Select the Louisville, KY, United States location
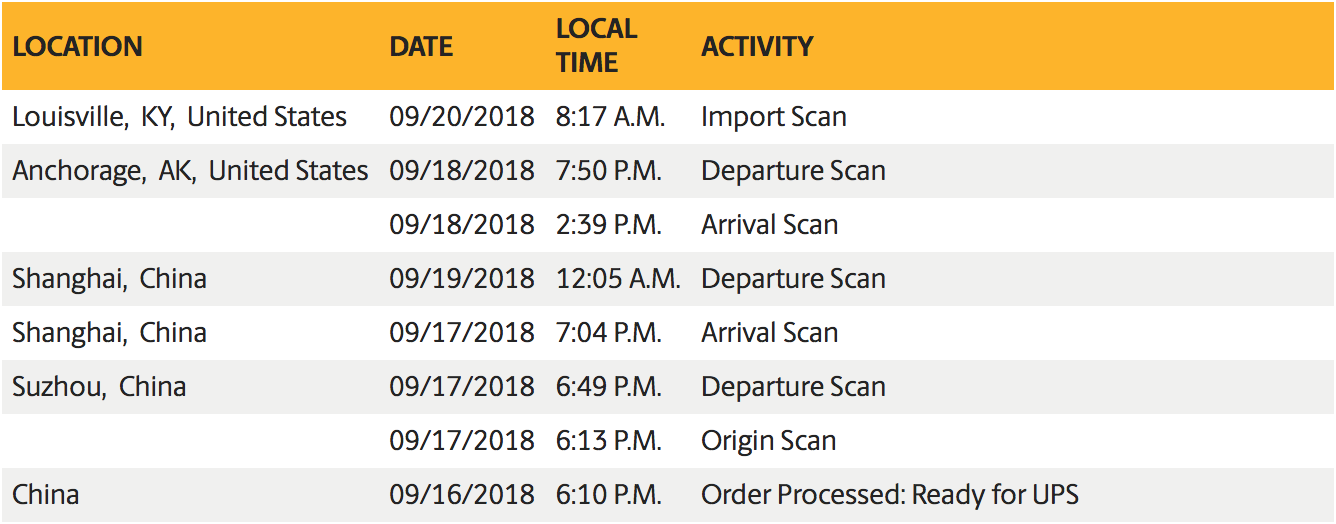Image resolution: width=1336 pixels, height=524 pixels. click(x=180, y=117)
